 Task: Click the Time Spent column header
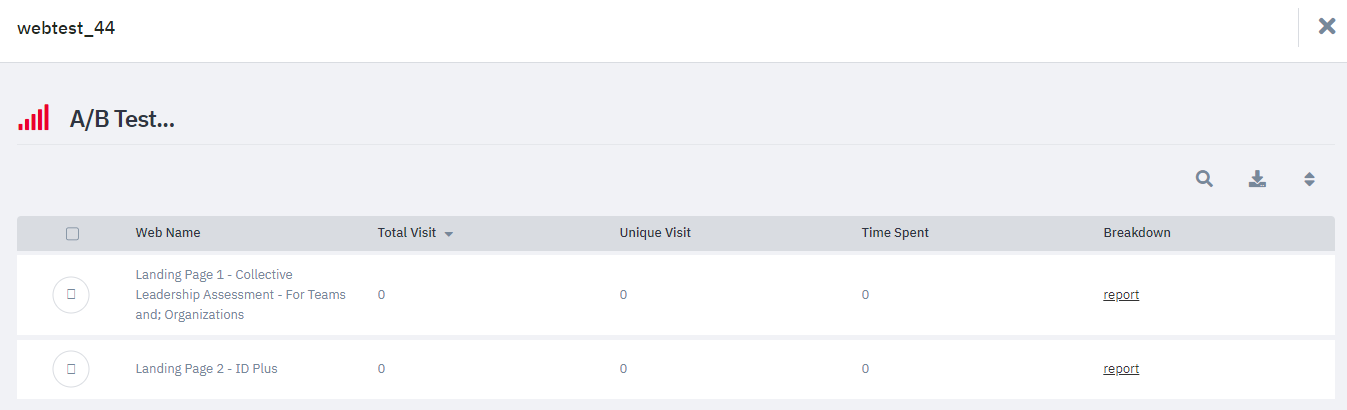895,233
